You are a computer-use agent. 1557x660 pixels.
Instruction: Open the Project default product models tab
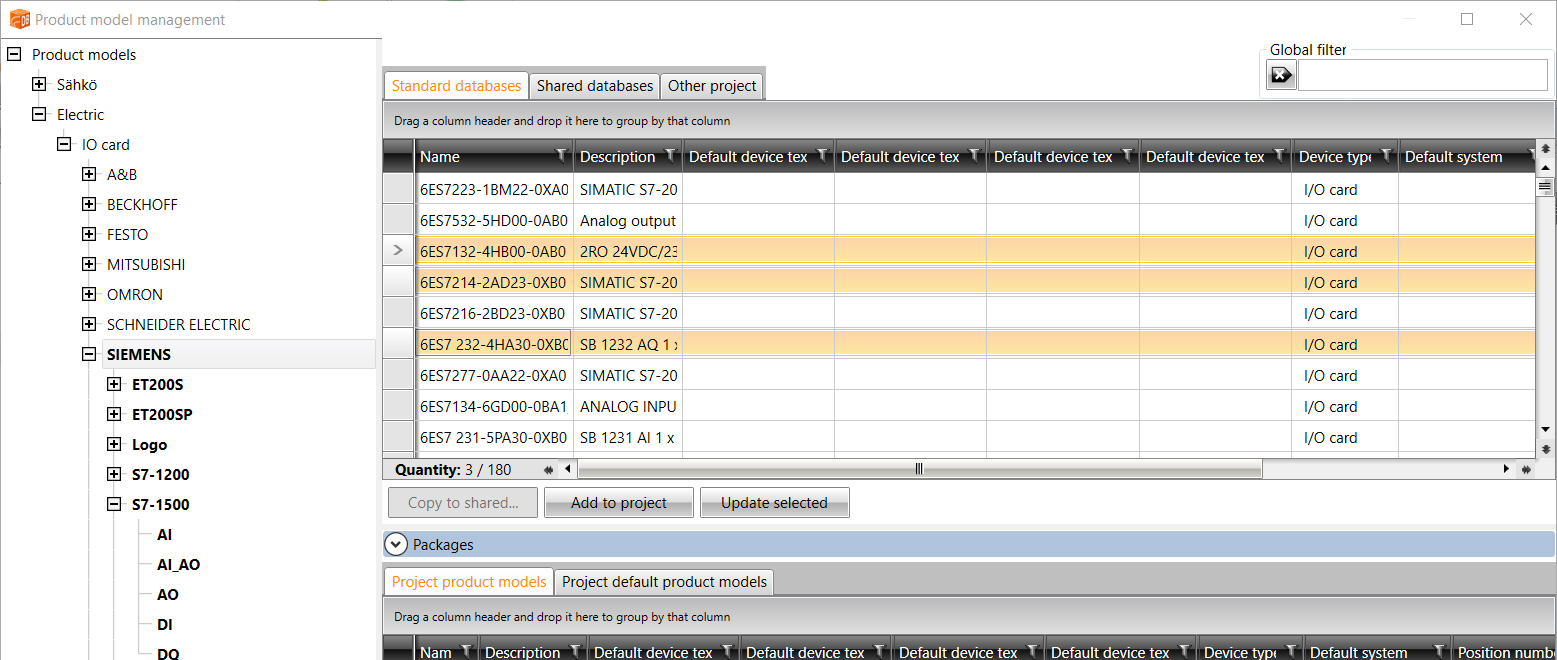click(x=664, y=582)
